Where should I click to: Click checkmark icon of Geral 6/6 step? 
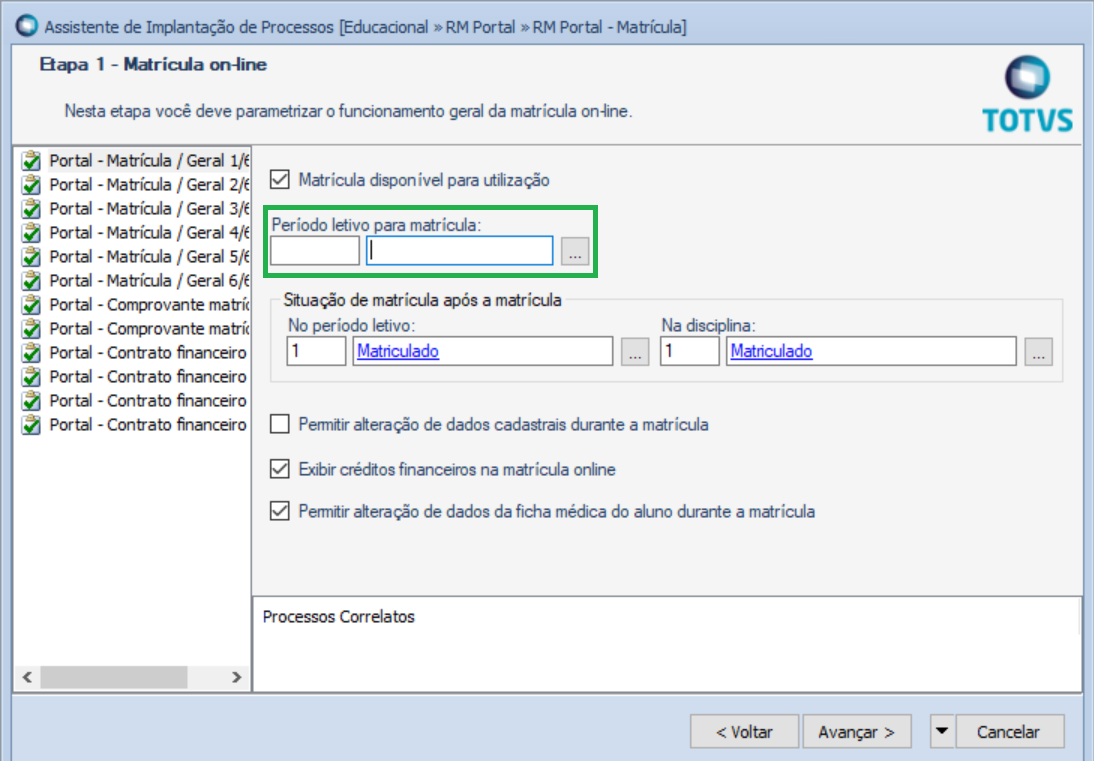[x=31, y=280]
